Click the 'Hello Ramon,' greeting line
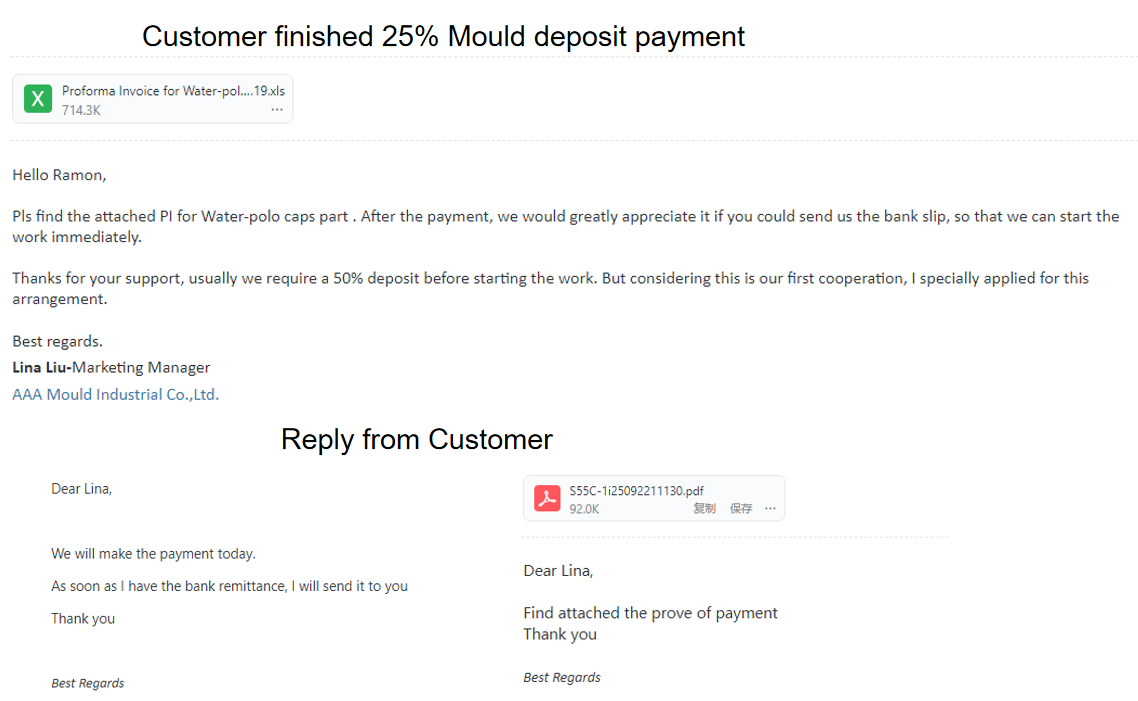The height and width of the screenshot is (701, 1138). (x=59, y=175)
